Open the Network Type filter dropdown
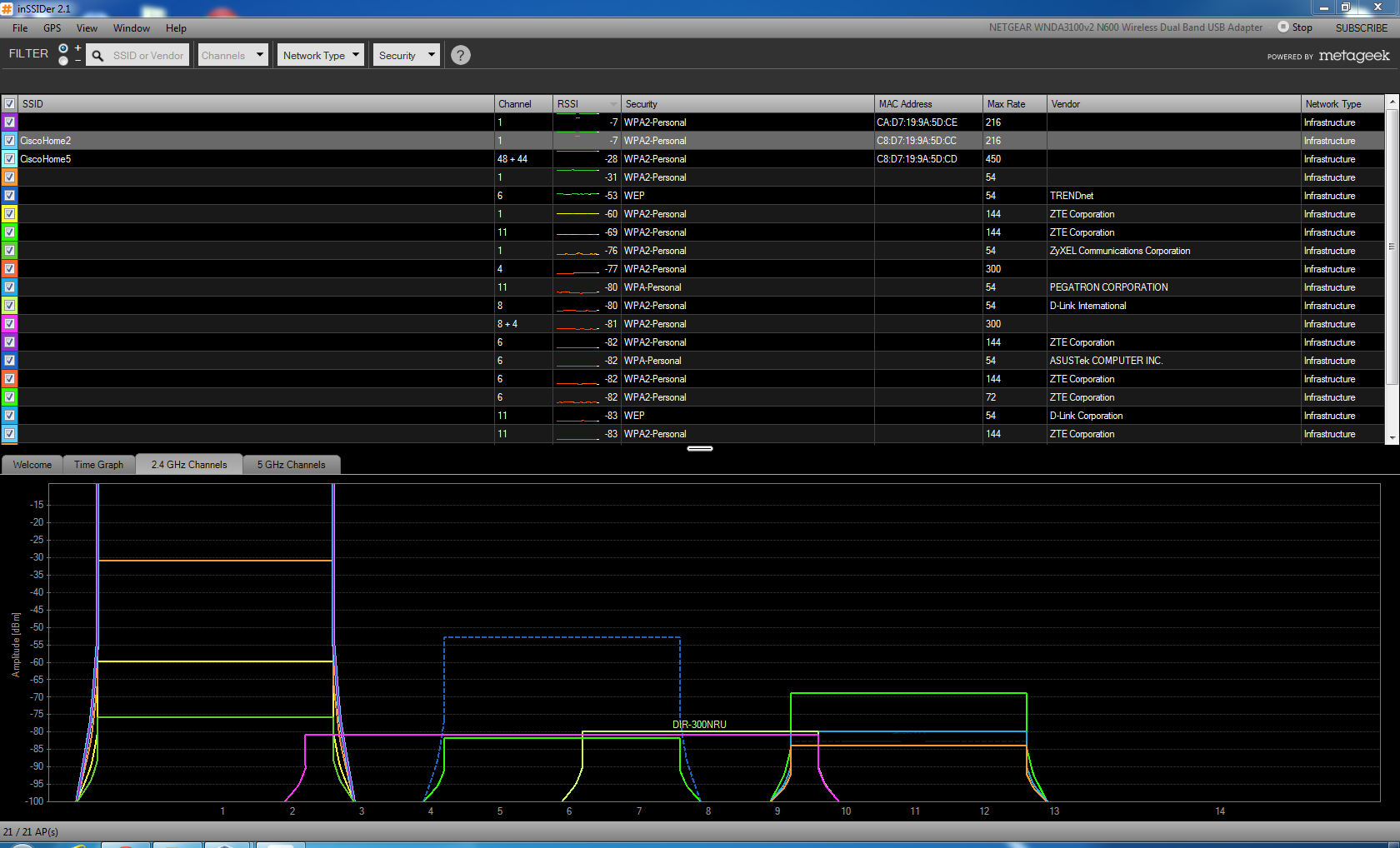1400x848 pixels. point(321,56)
